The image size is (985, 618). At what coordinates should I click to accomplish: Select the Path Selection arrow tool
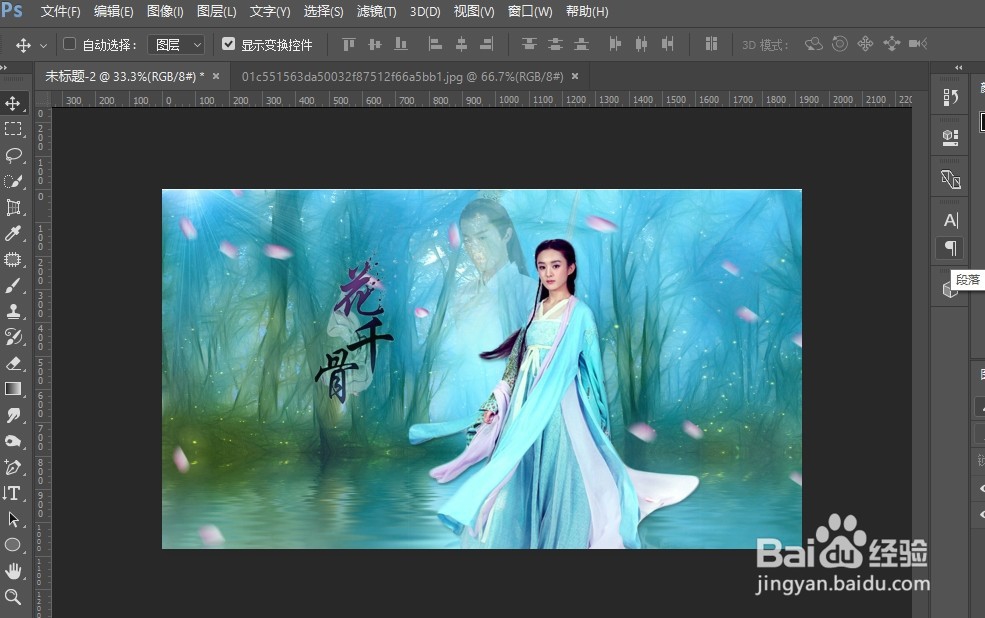pyautogui.click(x=13, y=519)
